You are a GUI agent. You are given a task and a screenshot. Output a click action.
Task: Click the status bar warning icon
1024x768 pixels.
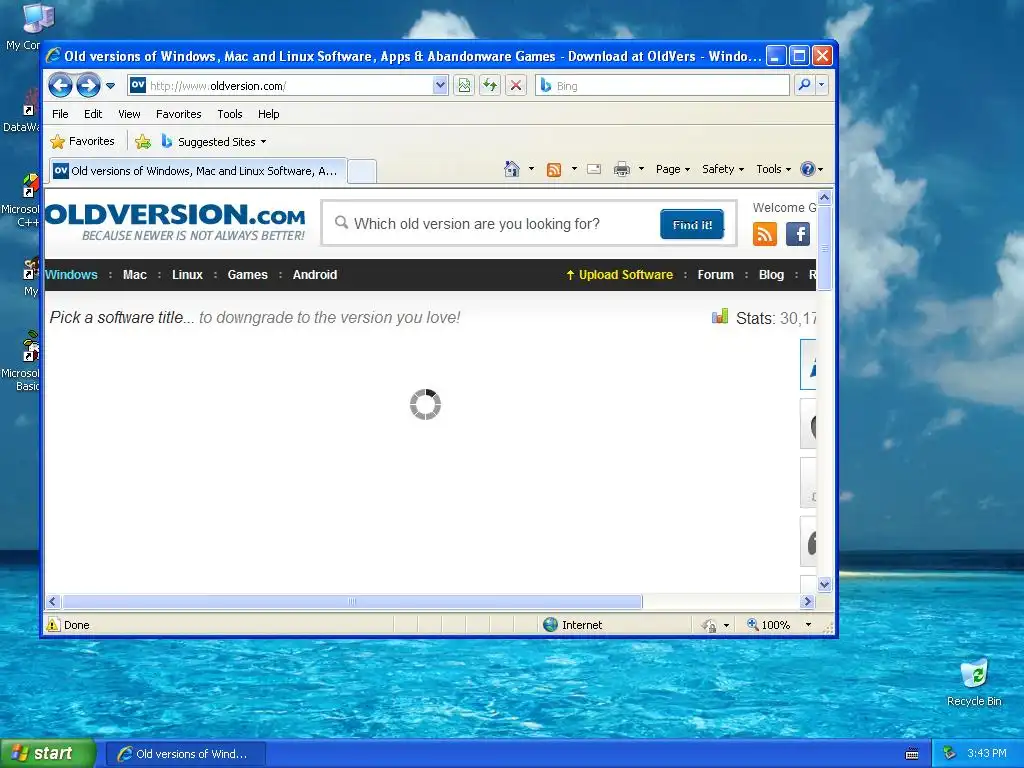pyautogui.click(x=53, y=625)
